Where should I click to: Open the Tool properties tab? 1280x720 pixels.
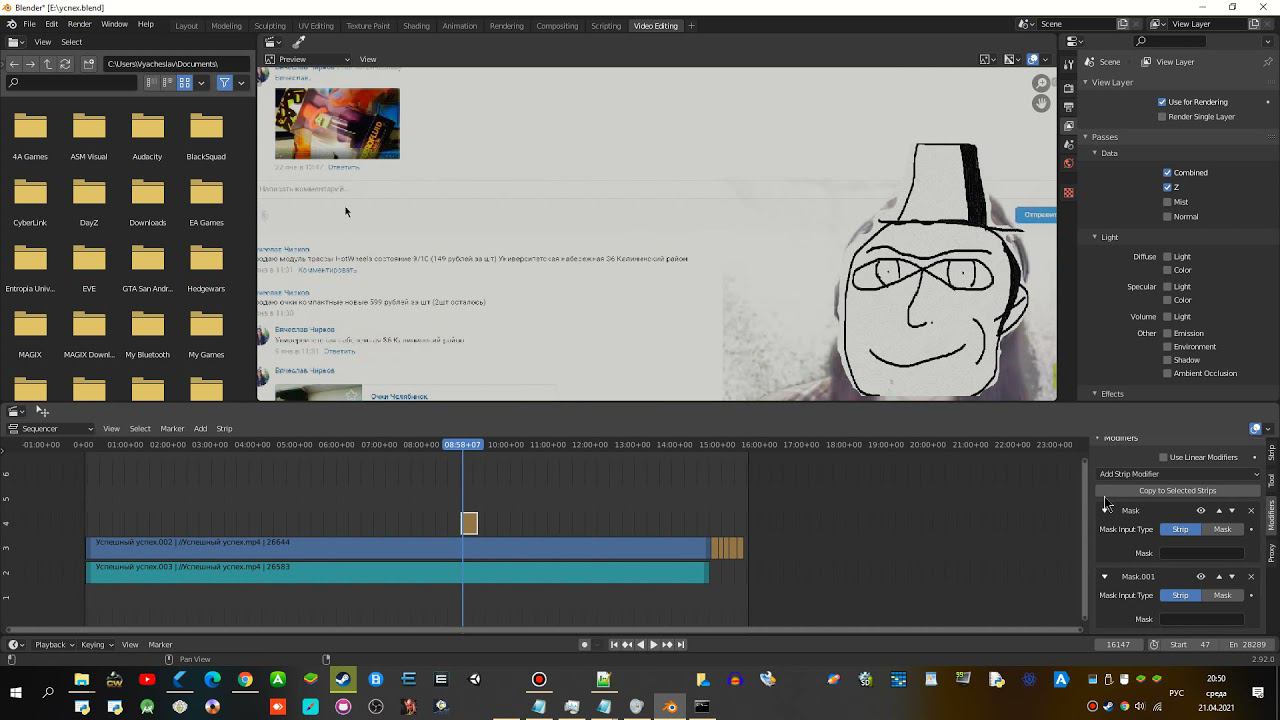1068,64
